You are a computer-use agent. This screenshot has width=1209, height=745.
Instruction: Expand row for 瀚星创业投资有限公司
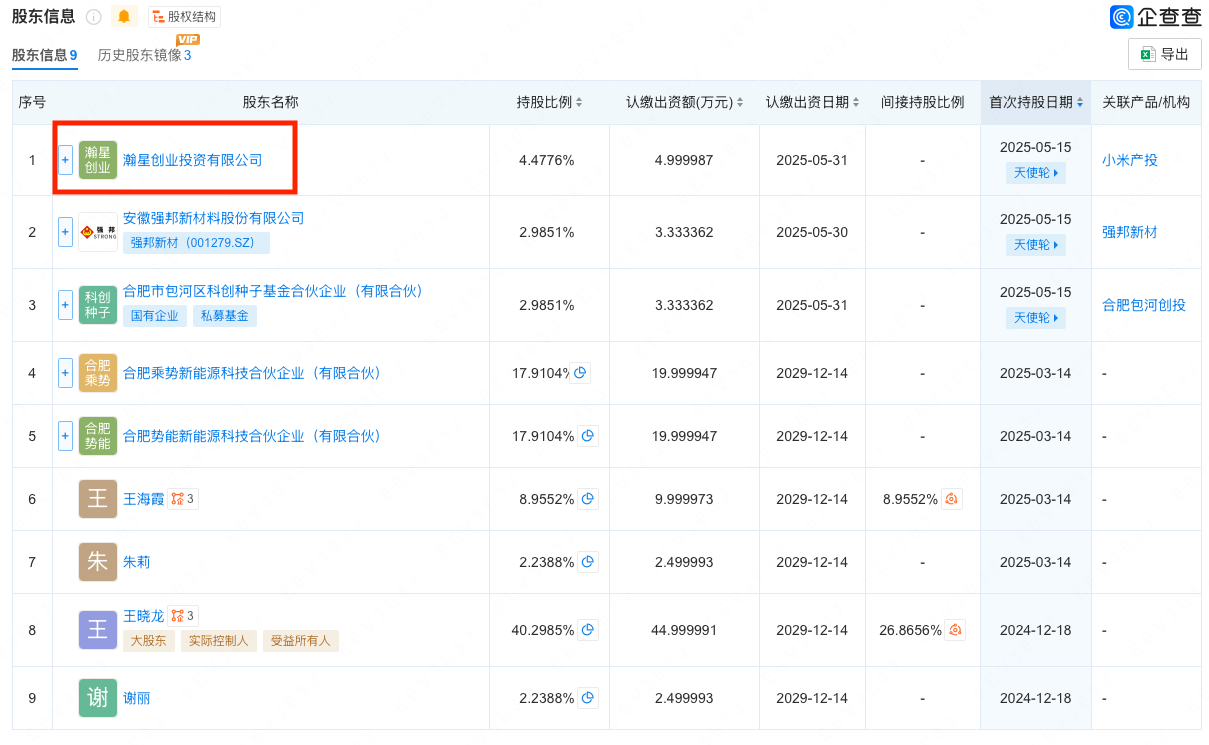point(65,160)
